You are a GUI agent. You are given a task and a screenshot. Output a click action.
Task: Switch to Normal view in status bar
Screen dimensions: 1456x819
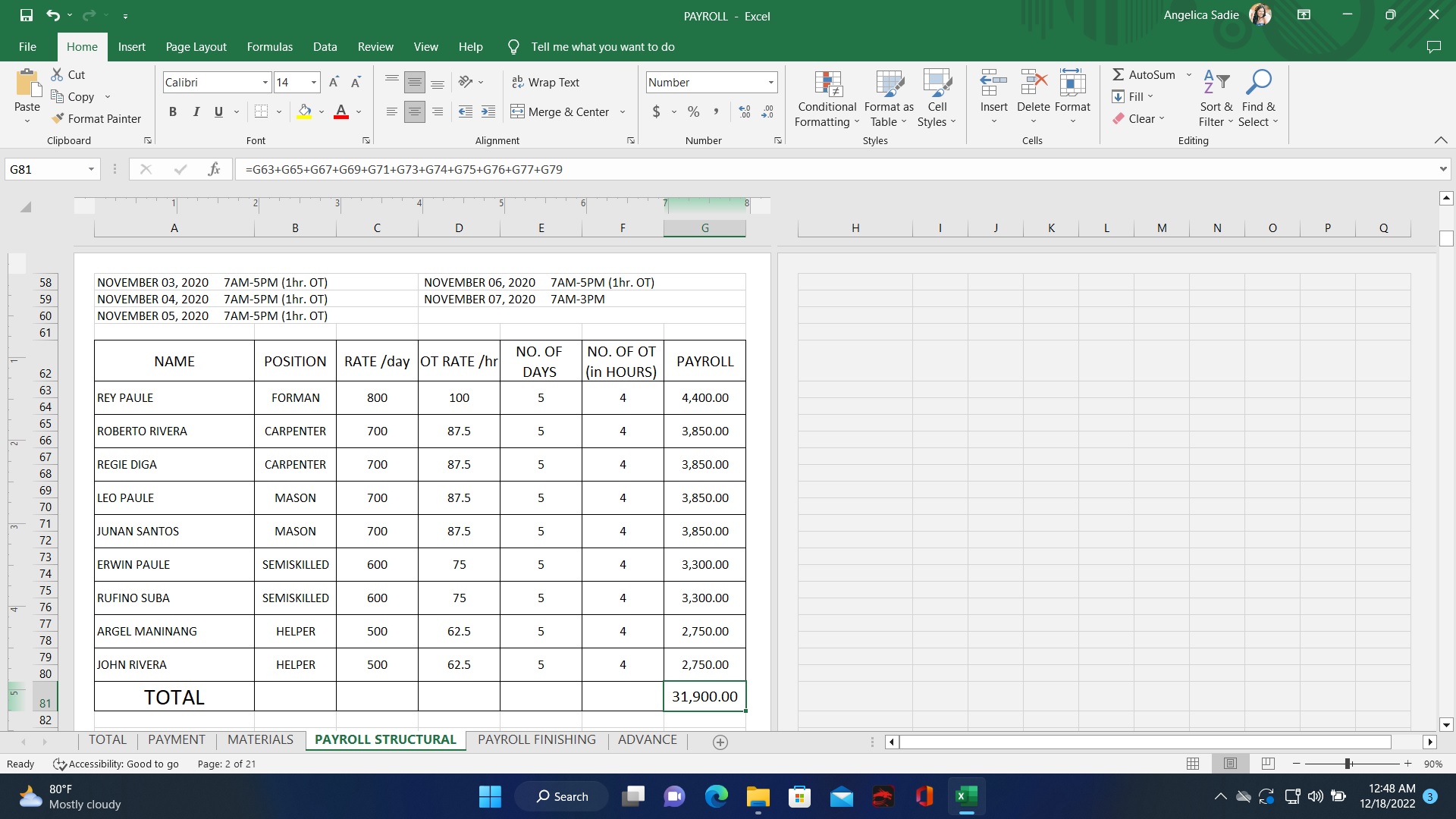(1193, 764)
